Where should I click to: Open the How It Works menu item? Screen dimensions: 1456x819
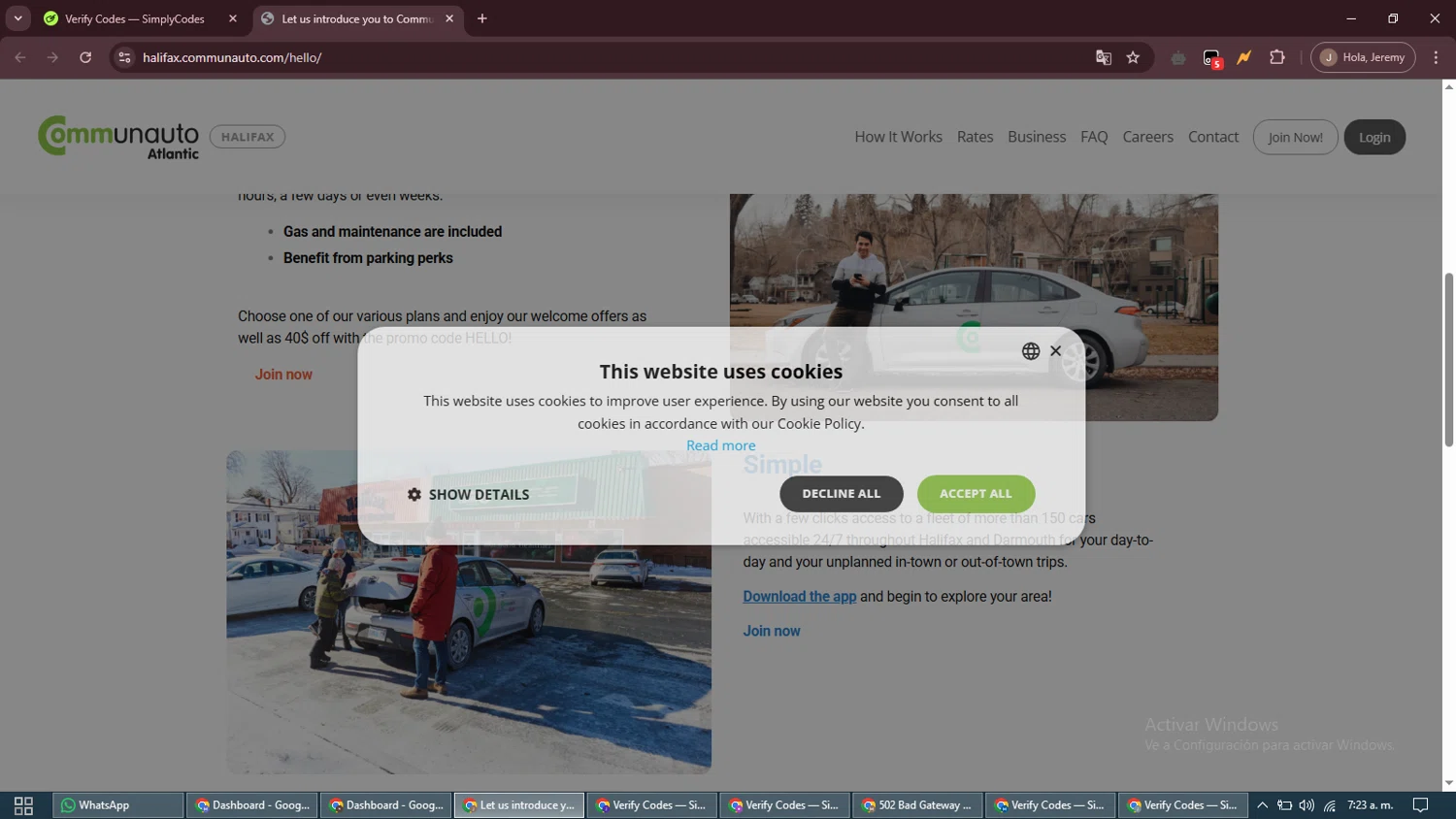tap(898, 137)
